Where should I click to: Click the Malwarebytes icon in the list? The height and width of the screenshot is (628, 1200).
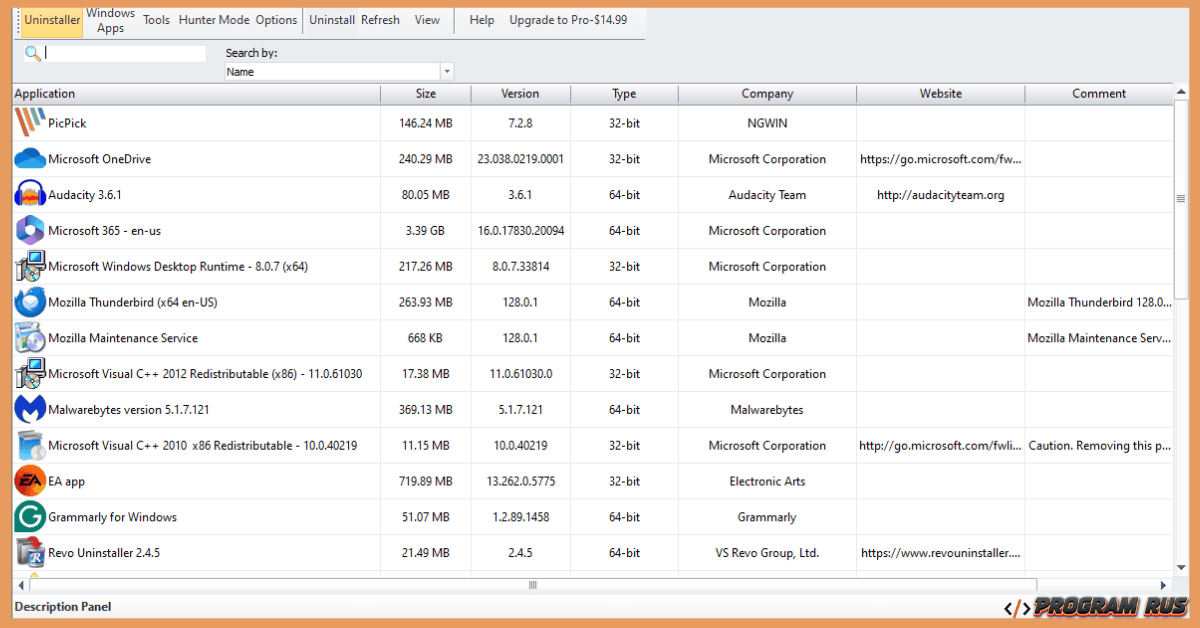[29, 409]
